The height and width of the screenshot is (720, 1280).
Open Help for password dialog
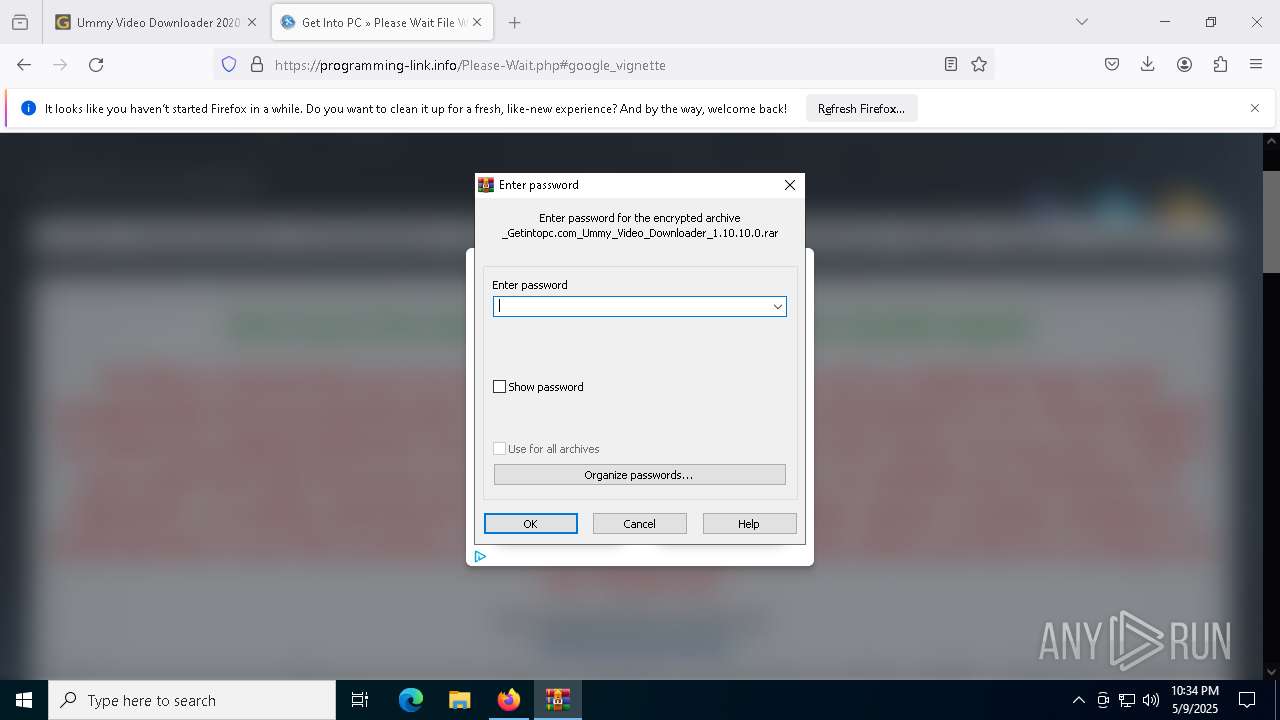tap(749, 524)
